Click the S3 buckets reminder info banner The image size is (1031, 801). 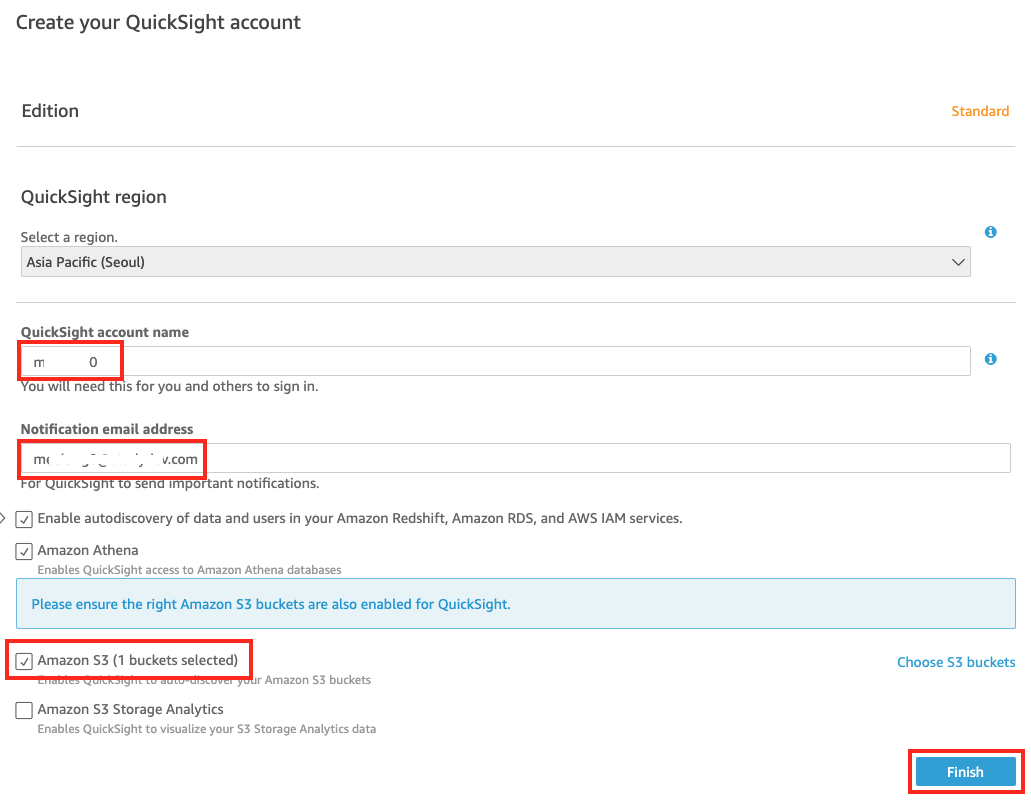(515, 604)
